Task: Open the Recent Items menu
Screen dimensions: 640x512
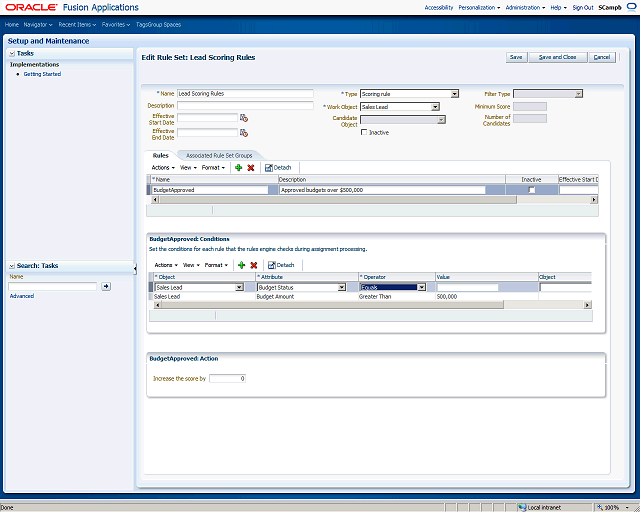Action: click(77, 24)
